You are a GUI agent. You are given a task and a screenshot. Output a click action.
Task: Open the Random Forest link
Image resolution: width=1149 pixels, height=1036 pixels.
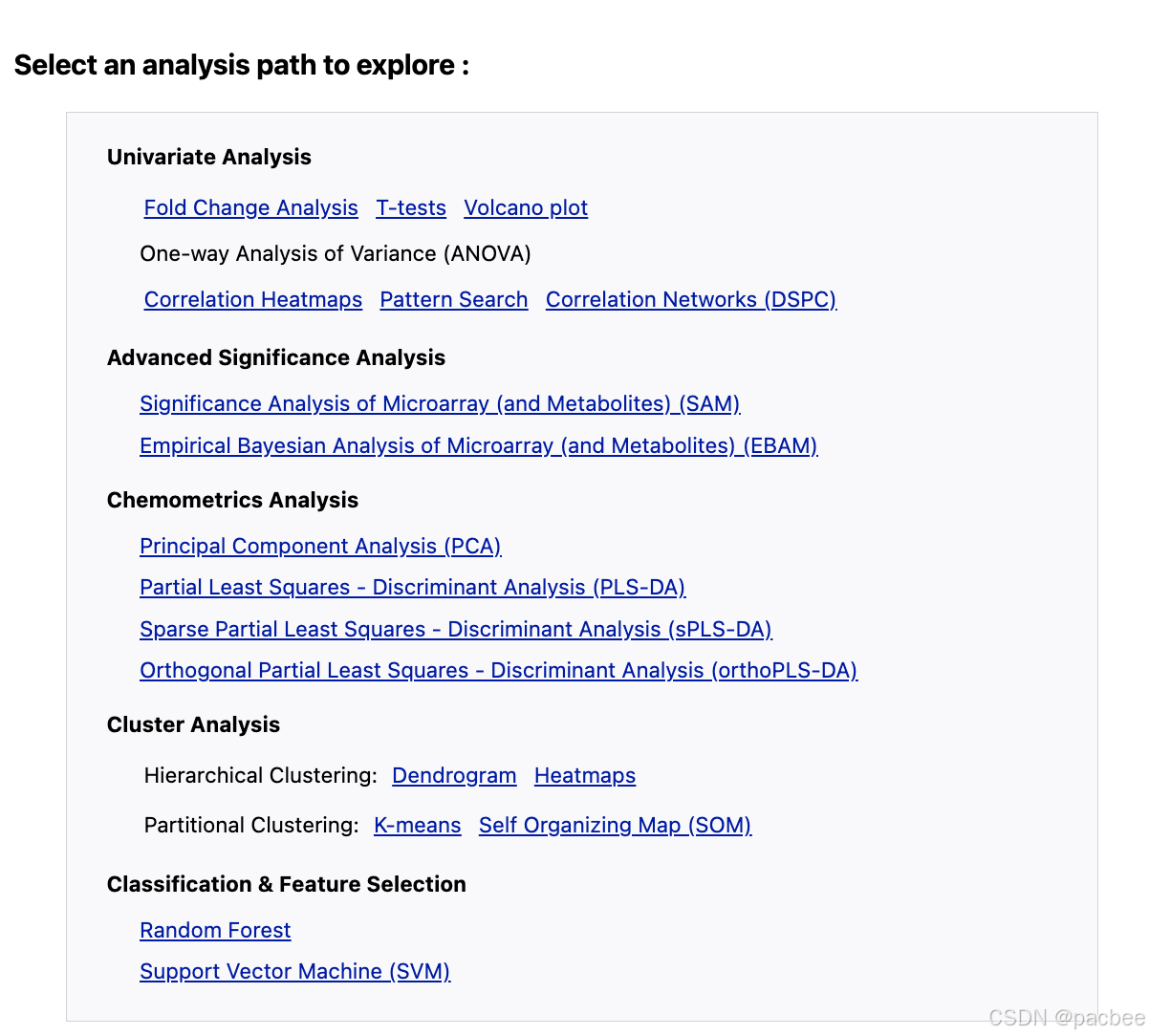215,931
